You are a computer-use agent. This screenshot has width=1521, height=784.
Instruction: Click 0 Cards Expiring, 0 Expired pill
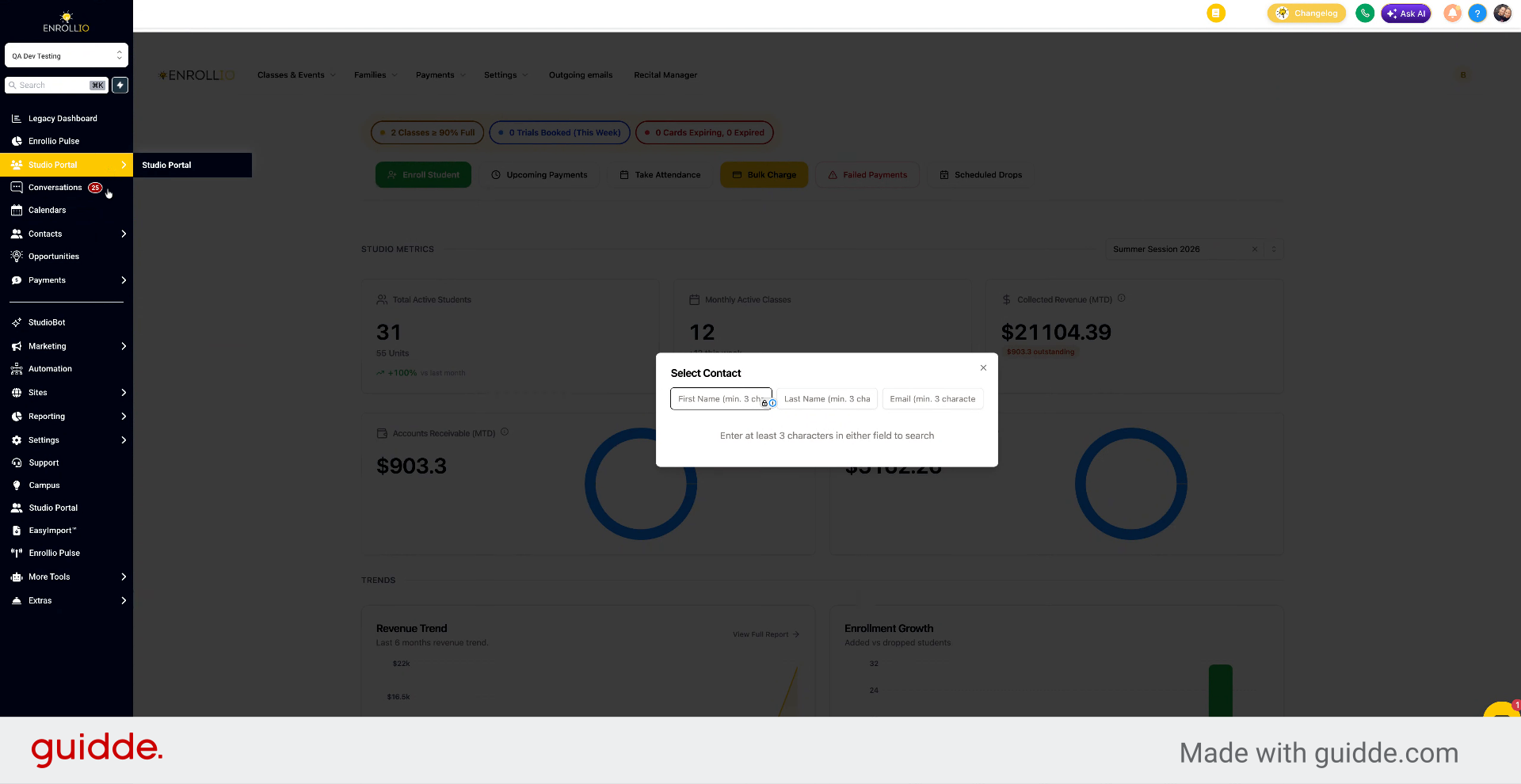click(704, 133)
